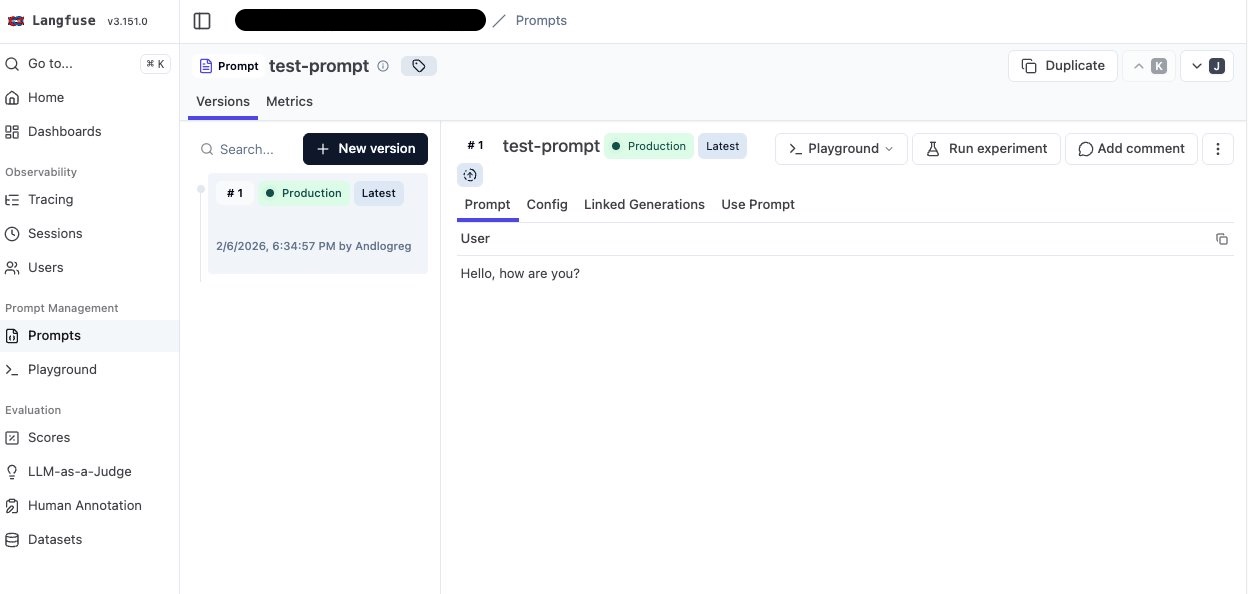Toggle the sidebar panel icon
Screen dimensions: 1248x594
click(202, 21)
